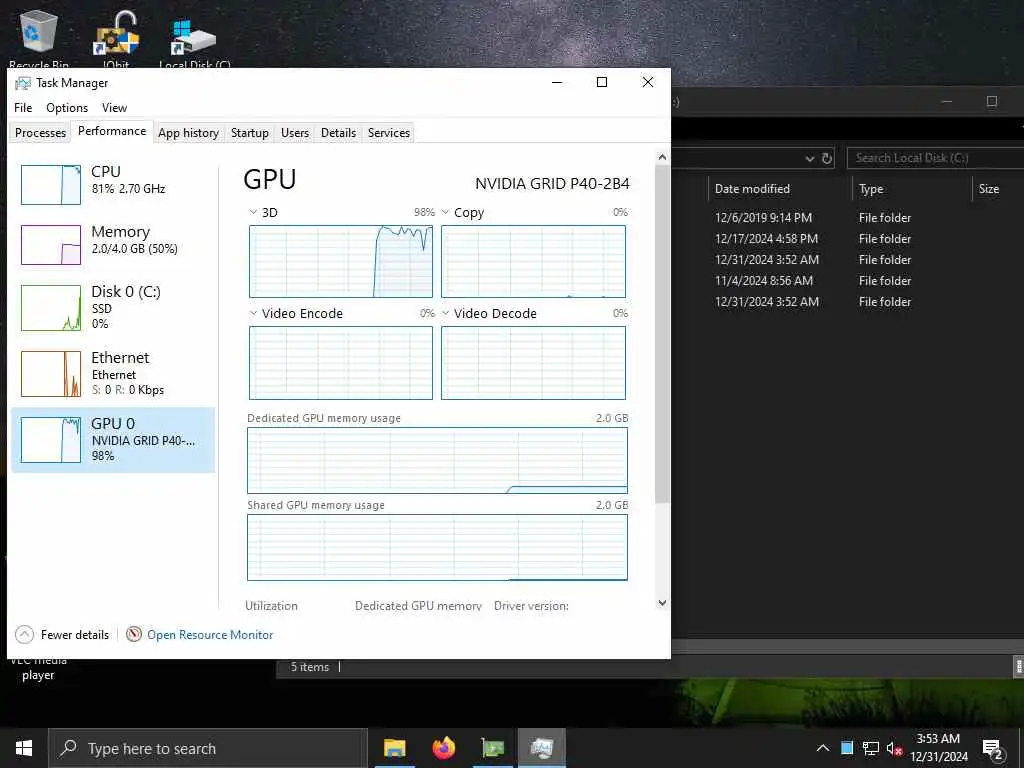Open the network tray icon

click(871, 748)
